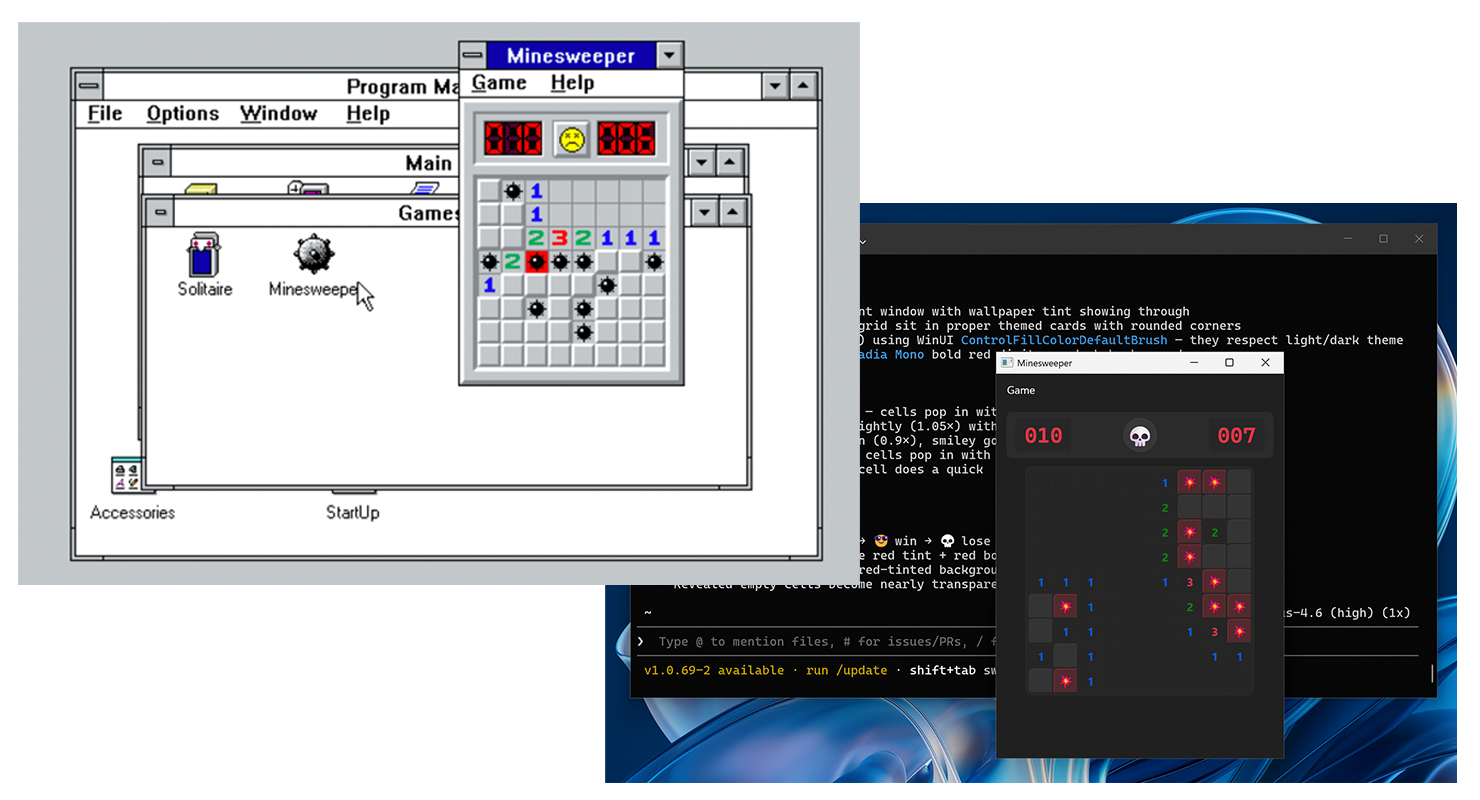Minimize the Main group window
This screenshot has width=1480, height=800.
(x=703, y=162)
